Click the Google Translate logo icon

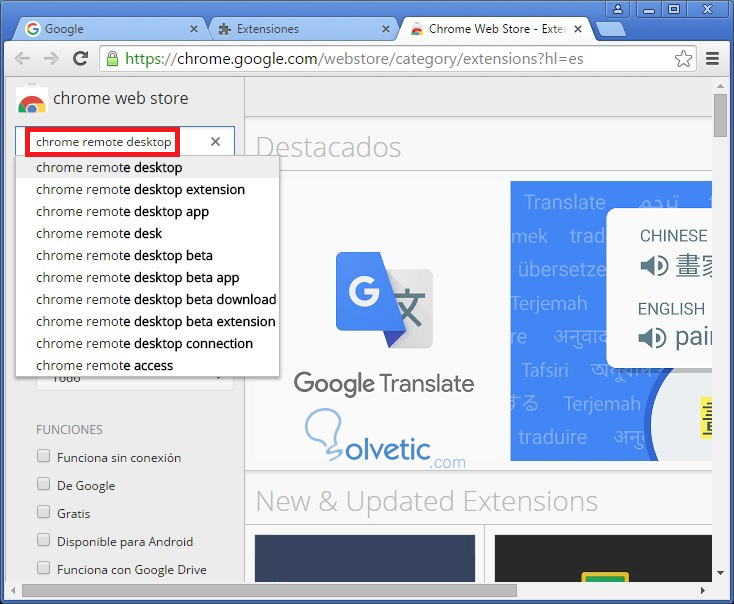384,300
